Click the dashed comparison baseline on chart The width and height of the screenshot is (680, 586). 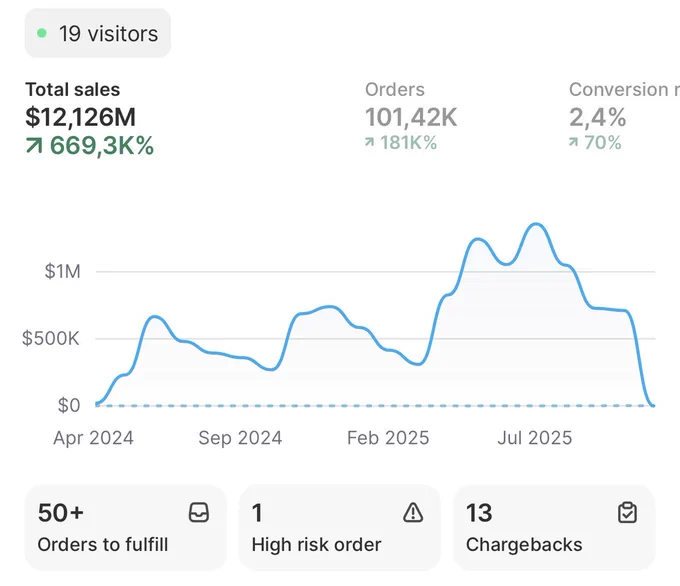tap(375, 406)
